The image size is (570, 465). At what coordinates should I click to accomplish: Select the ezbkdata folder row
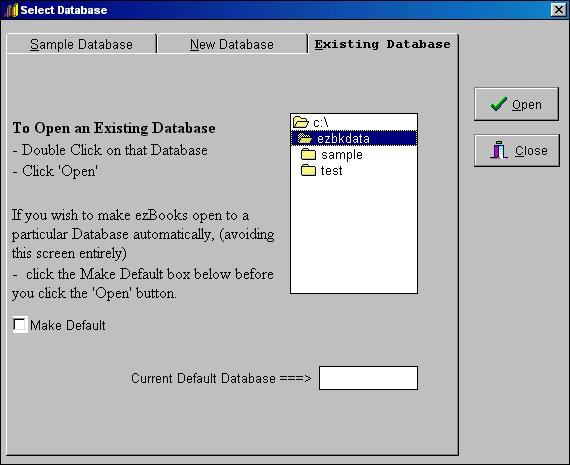(354, 138)
